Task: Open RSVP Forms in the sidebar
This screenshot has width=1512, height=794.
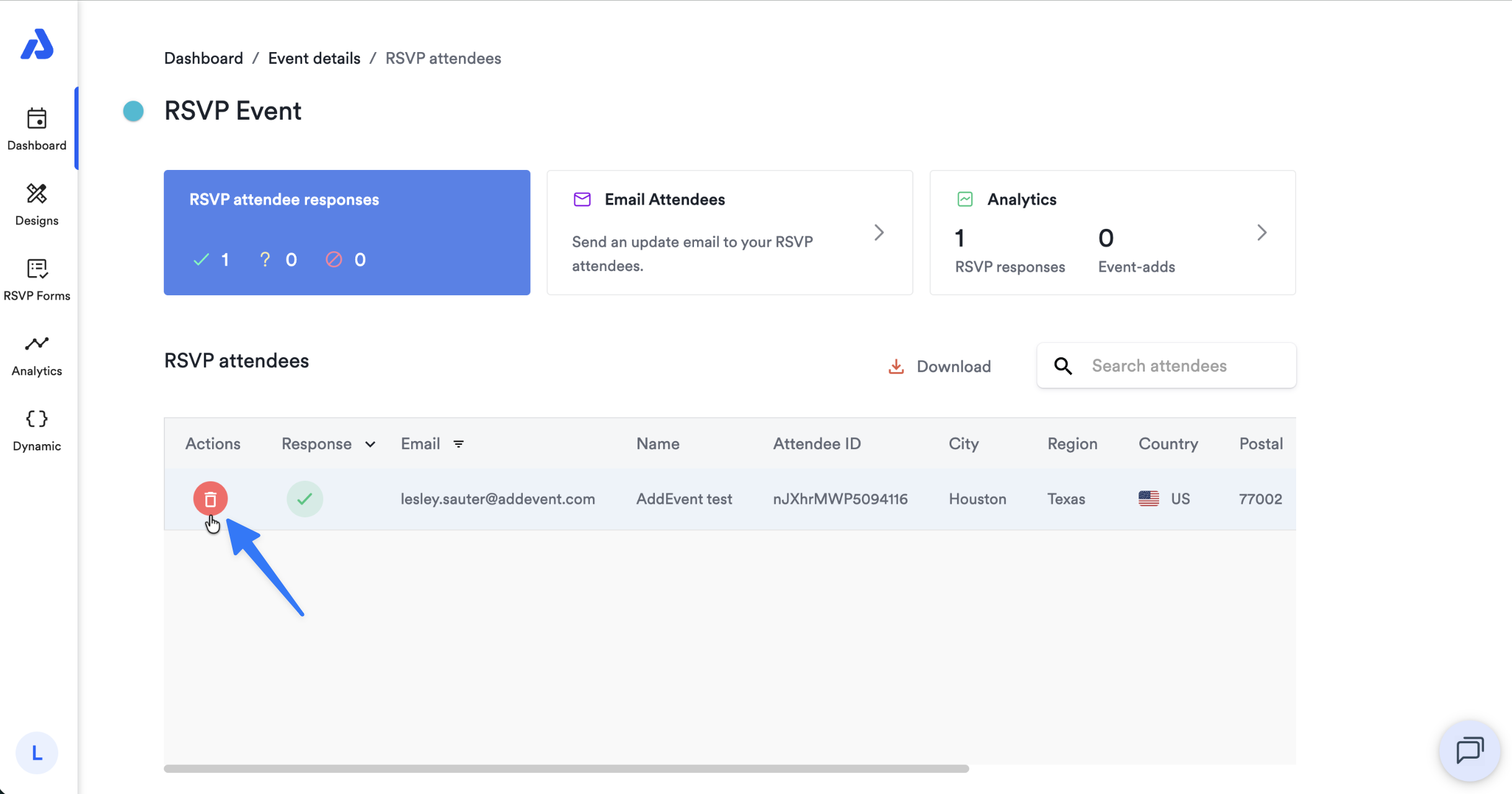Action: 37,280
